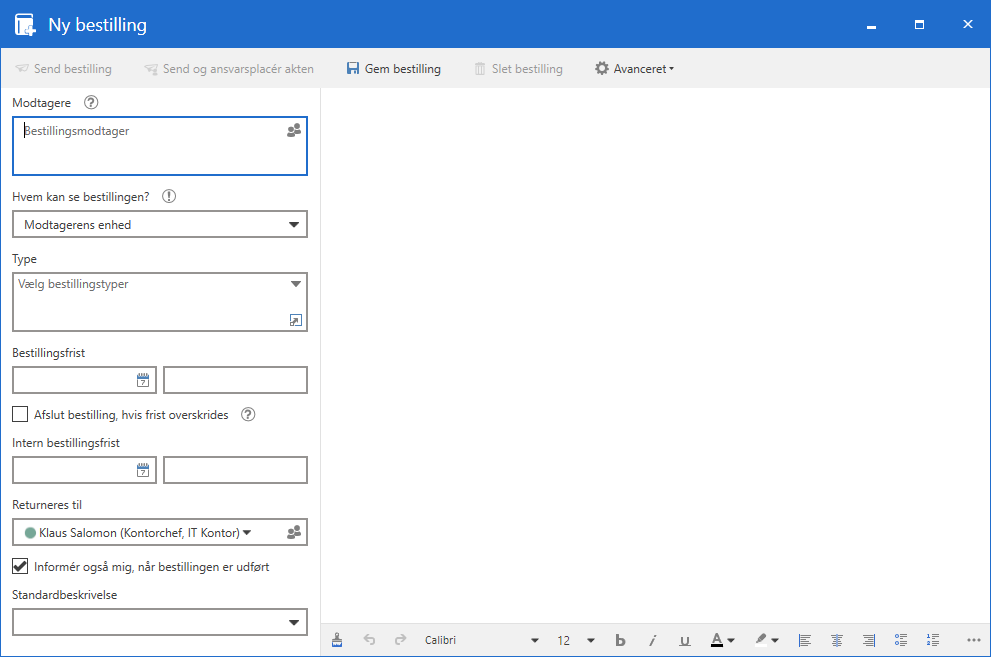The height and width of the screenshot is (657, 991).
Task: Click the Bold formatting icon
Action: [620, 640]
